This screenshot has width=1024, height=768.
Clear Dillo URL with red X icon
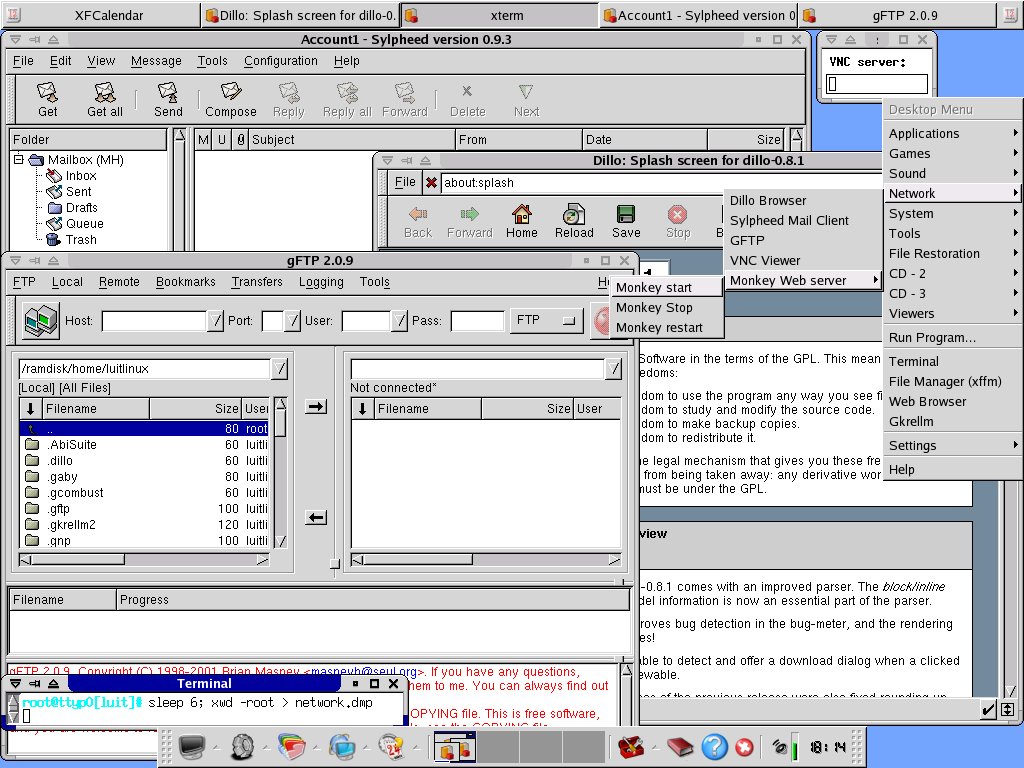click(x=431, y=183)
